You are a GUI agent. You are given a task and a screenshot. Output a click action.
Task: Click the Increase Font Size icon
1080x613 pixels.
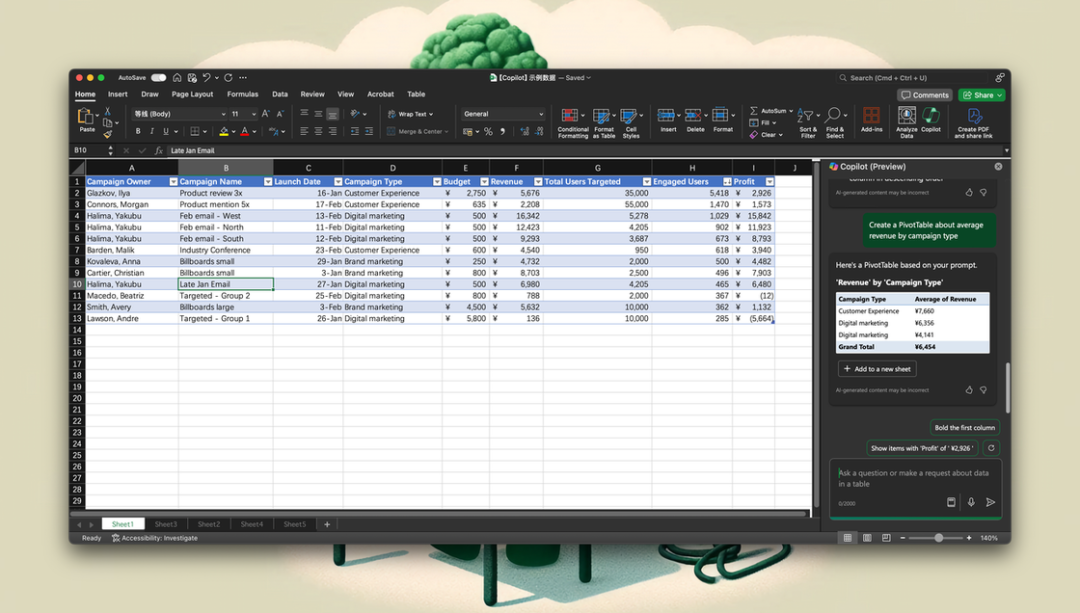265,114
